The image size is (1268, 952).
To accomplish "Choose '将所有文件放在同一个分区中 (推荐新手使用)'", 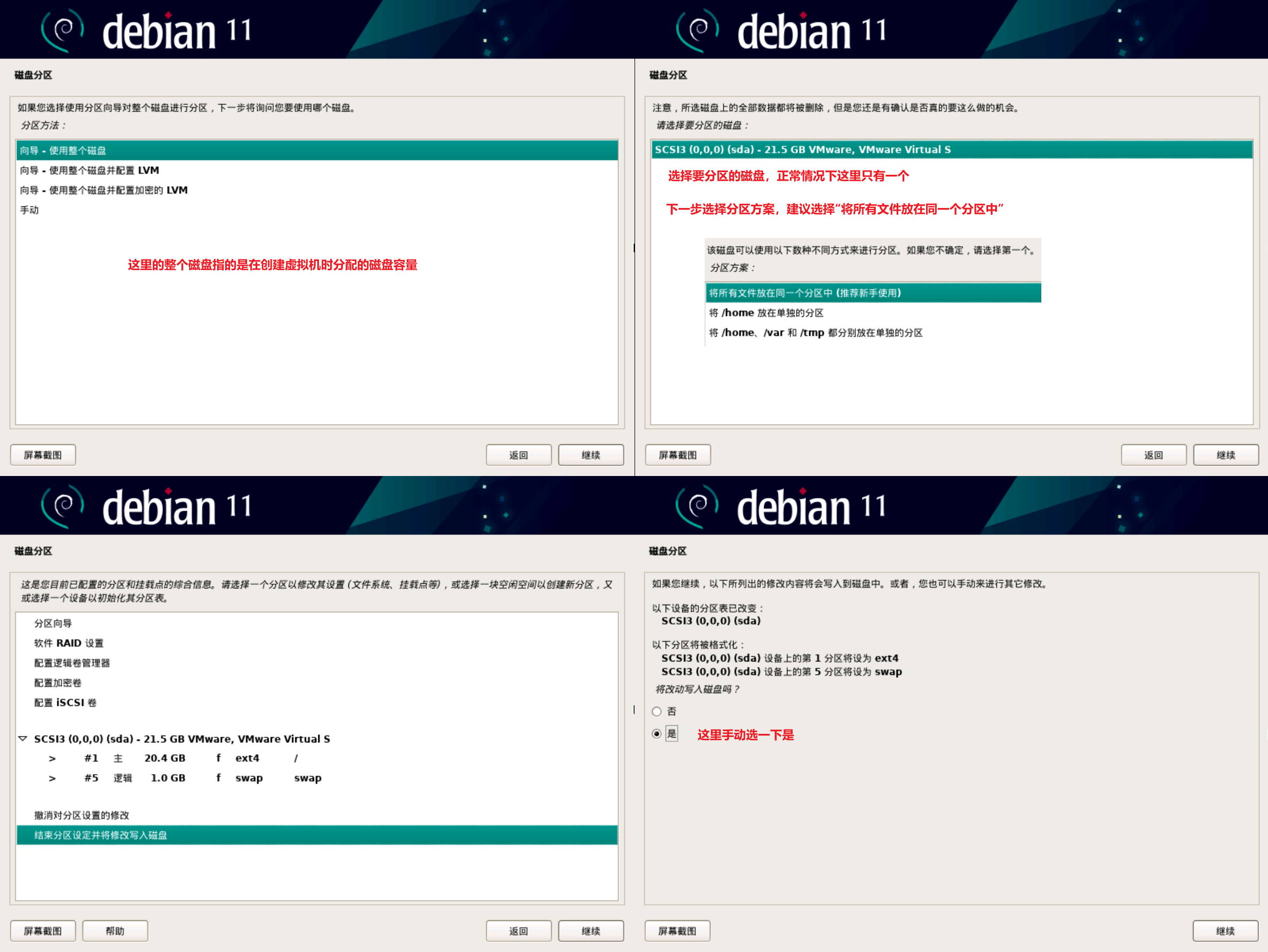I will pos(873,293).
